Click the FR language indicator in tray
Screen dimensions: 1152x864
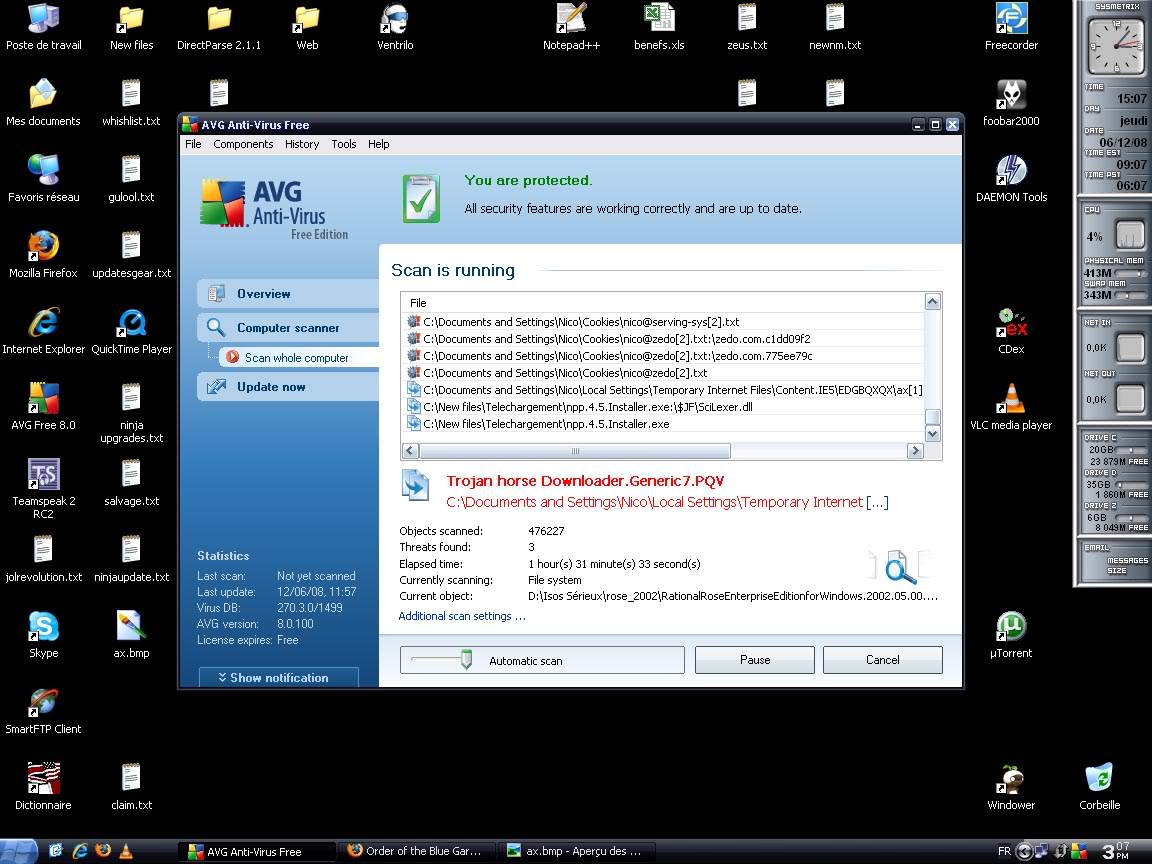1004,851
